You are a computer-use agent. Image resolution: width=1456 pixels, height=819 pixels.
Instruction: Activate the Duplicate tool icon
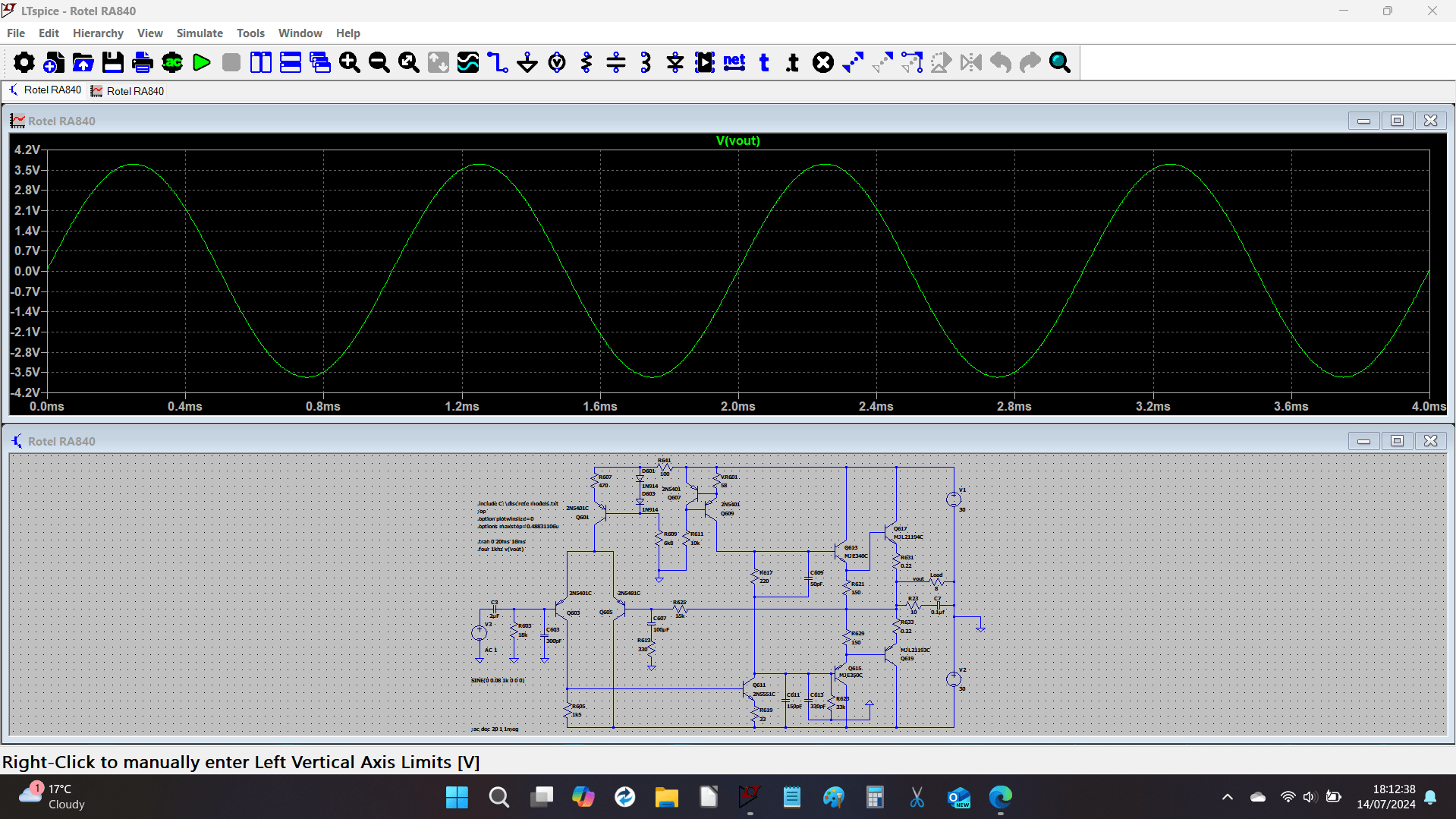(853, 62)
